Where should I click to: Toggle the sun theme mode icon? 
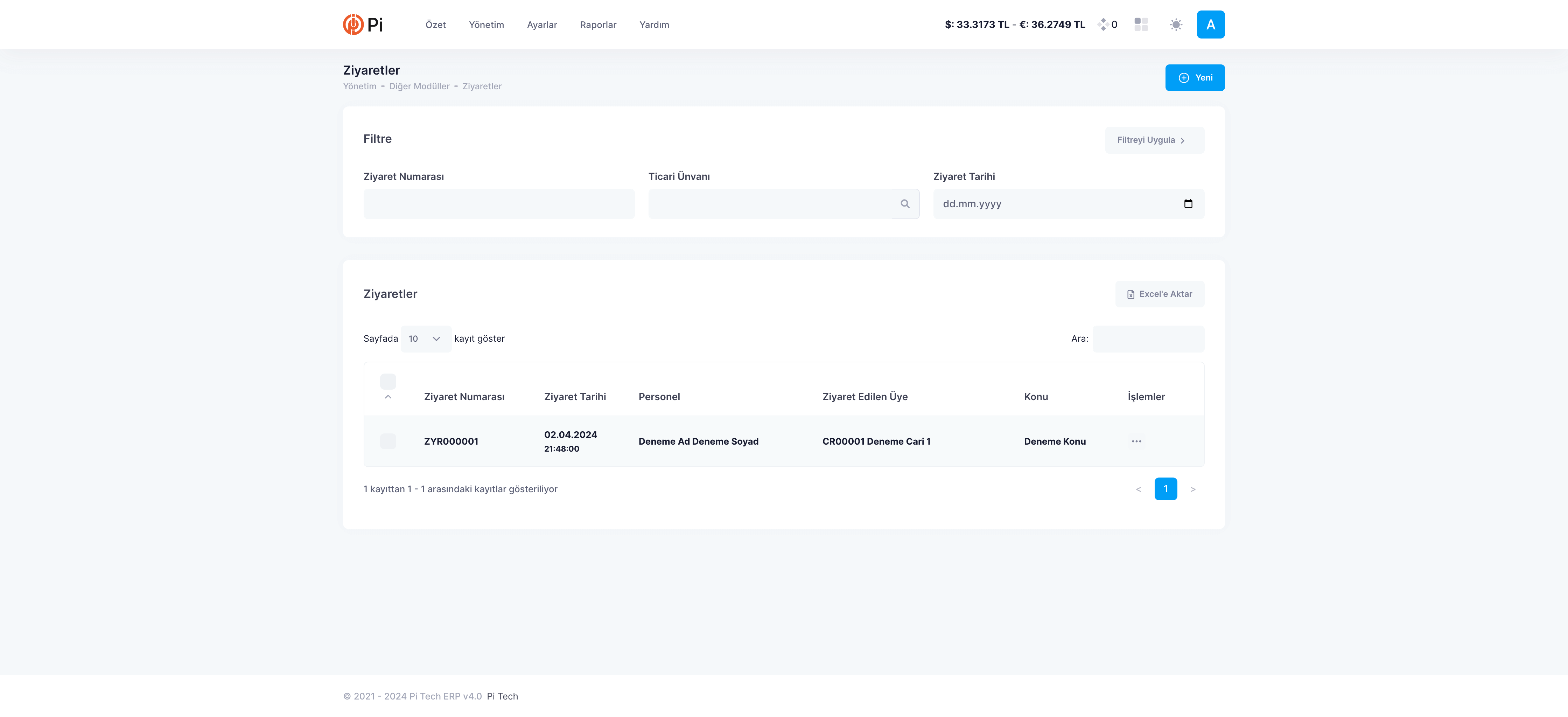coord(1175,25)
